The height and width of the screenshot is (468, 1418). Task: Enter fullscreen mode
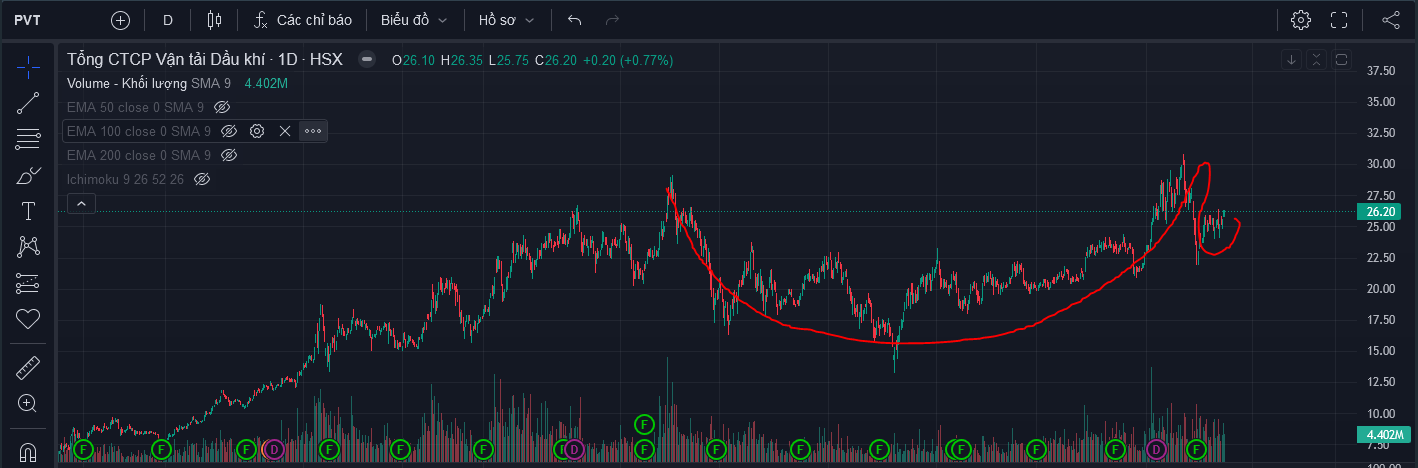click(x=1340, y=20)
